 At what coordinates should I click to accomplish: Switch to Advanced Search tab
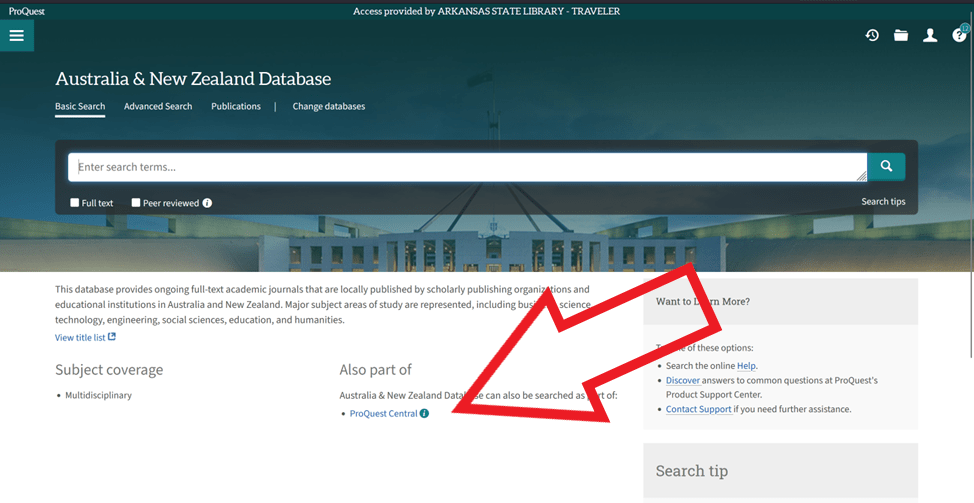158,107
